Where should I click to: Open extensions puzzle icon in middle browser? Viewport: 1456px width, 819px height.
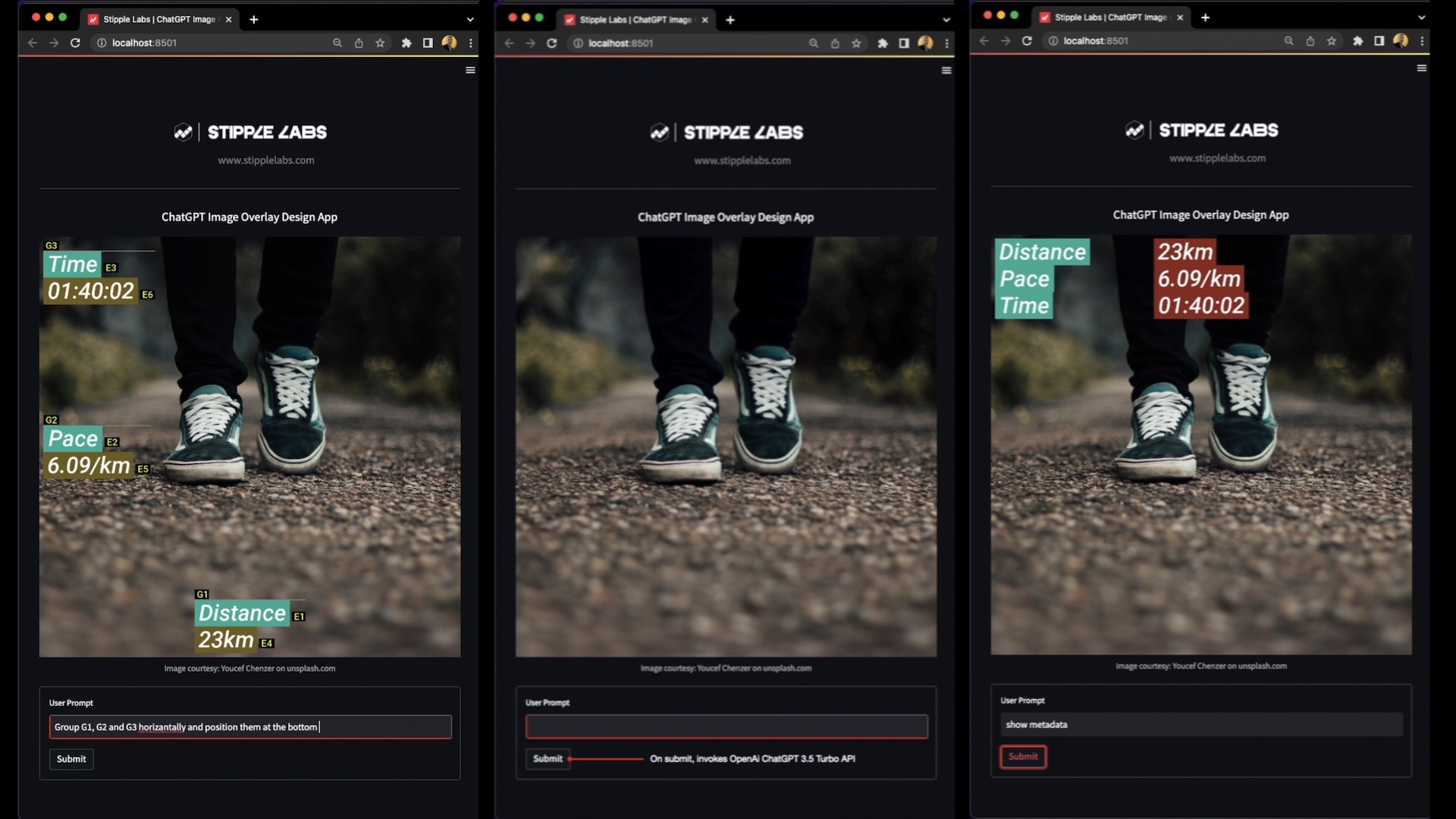[x=882, y=43]
